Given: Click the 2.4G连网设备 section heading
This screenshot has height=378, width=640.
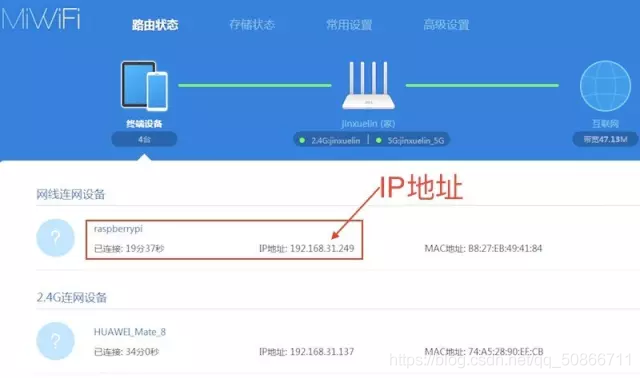Looking at the screenshot, I should click(x=71, y=298).
